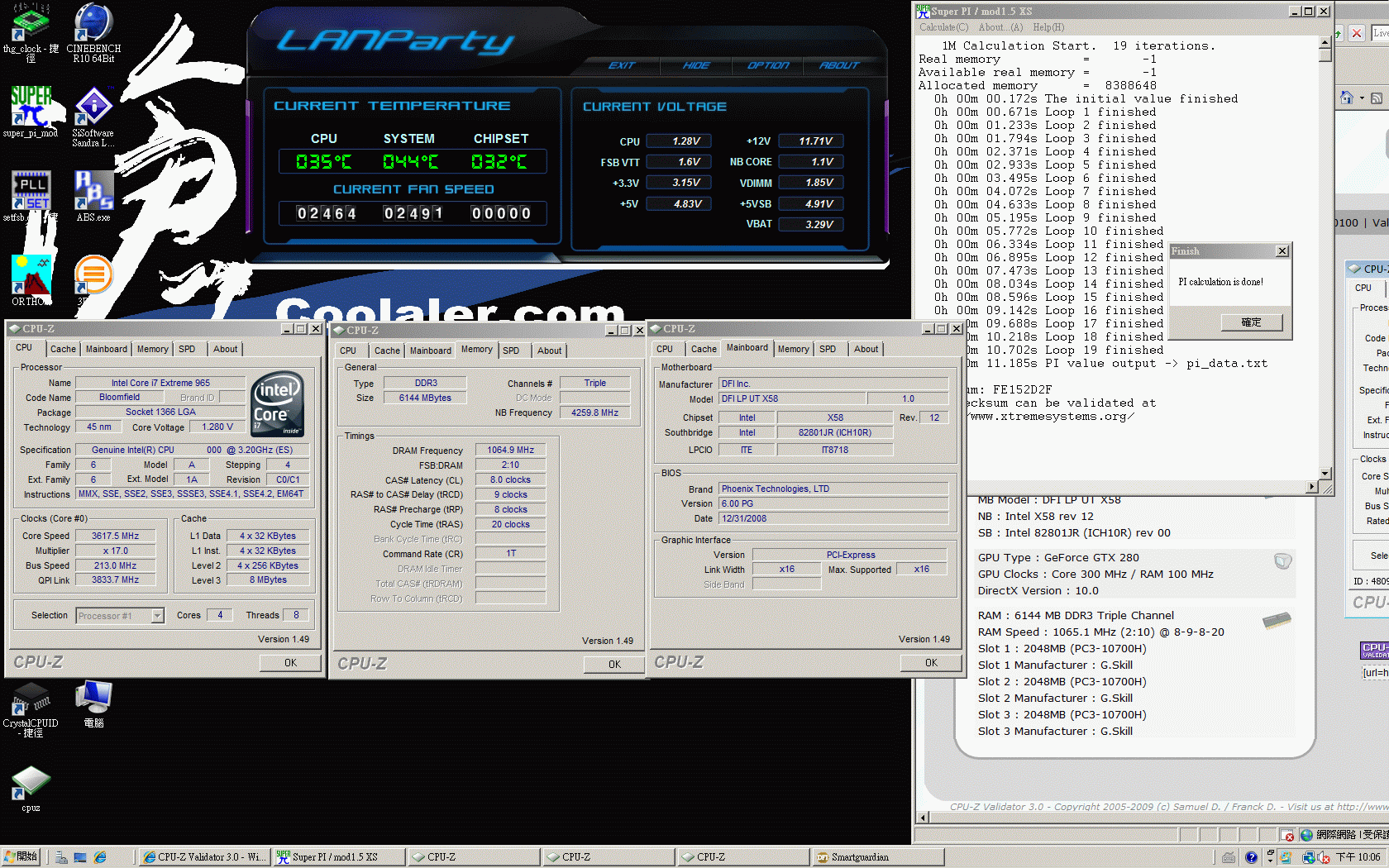Click the NB Frequency value 4259.8 MHz
Image resolution: width=1389 pixels, height=868 pixels.
(x=594, y=413)
